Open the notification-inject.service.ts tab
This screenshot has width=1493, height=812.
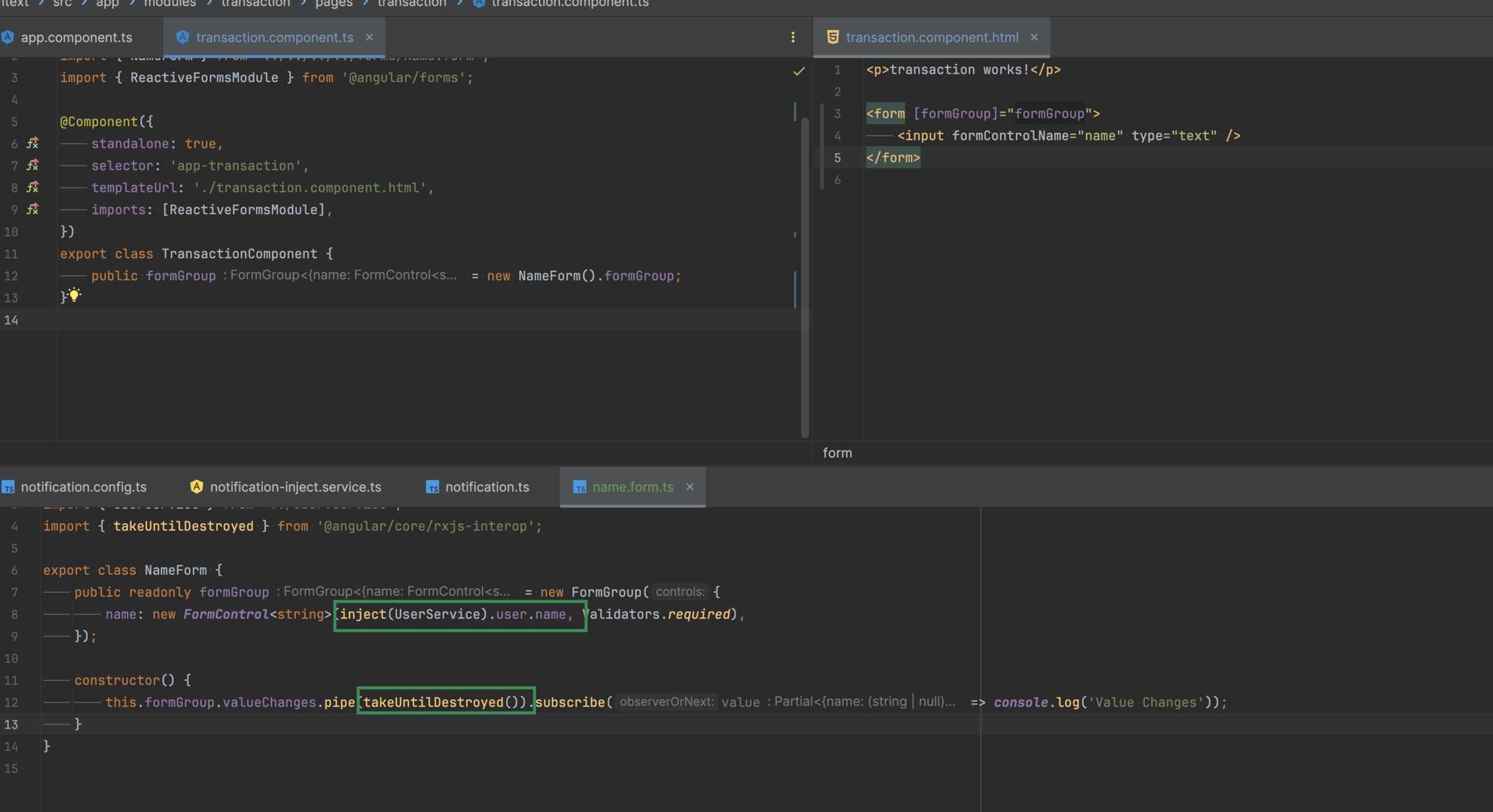click(295, 487)
